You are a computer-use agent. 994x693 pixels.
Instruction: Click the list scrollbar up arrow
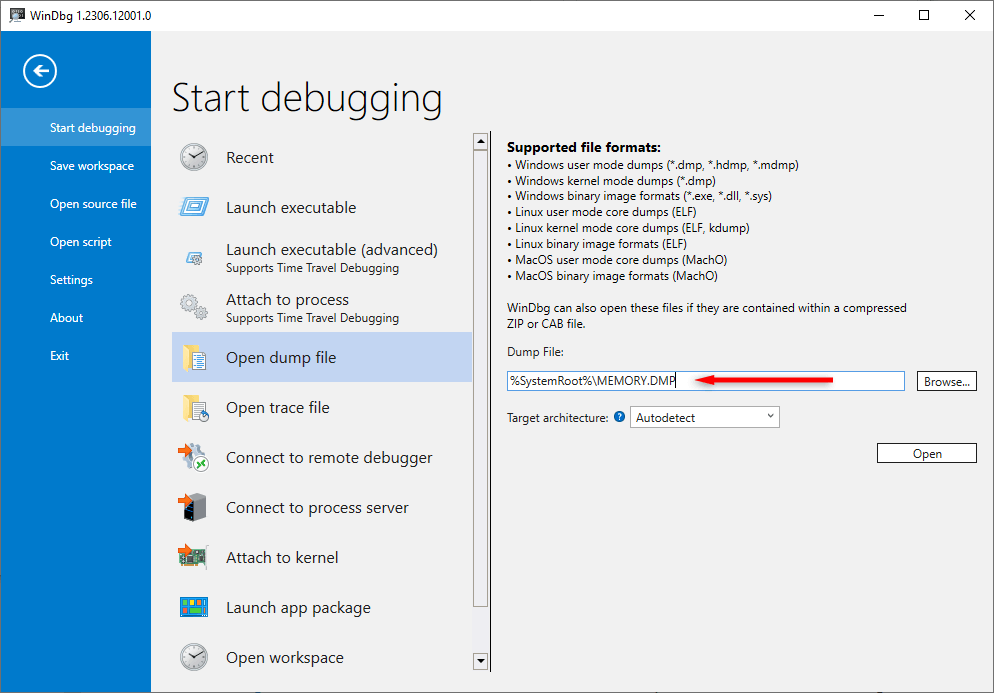(x=481, y=141)
